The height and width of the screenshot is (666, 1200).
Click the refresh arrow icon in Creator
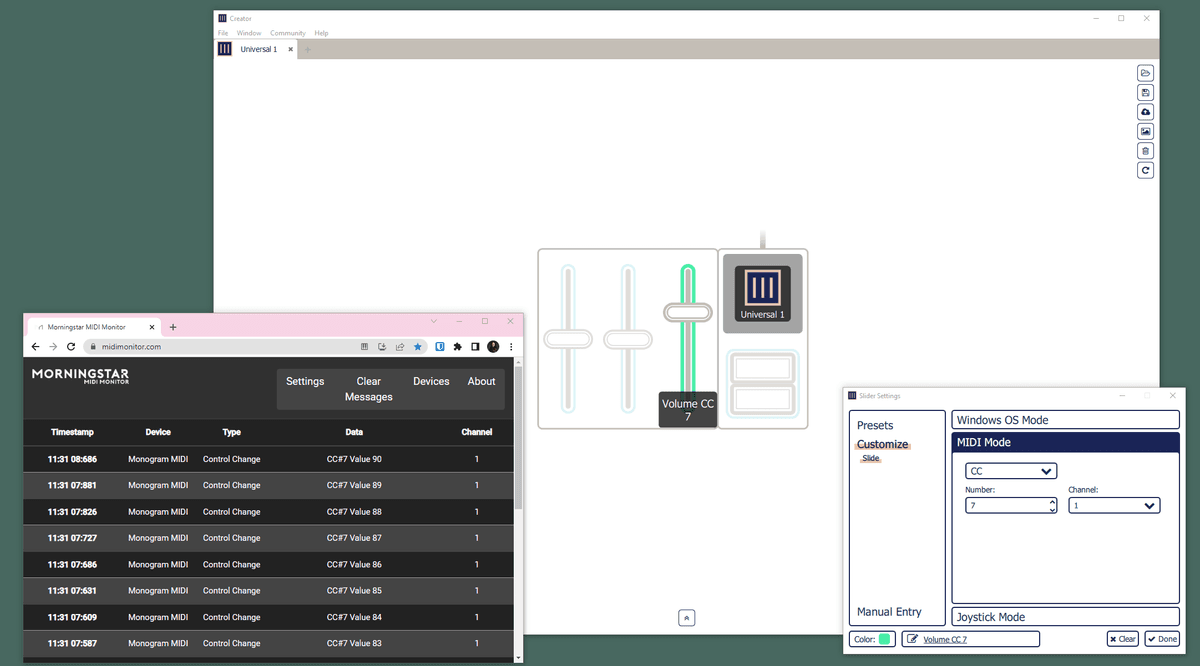click(1146, 170)
